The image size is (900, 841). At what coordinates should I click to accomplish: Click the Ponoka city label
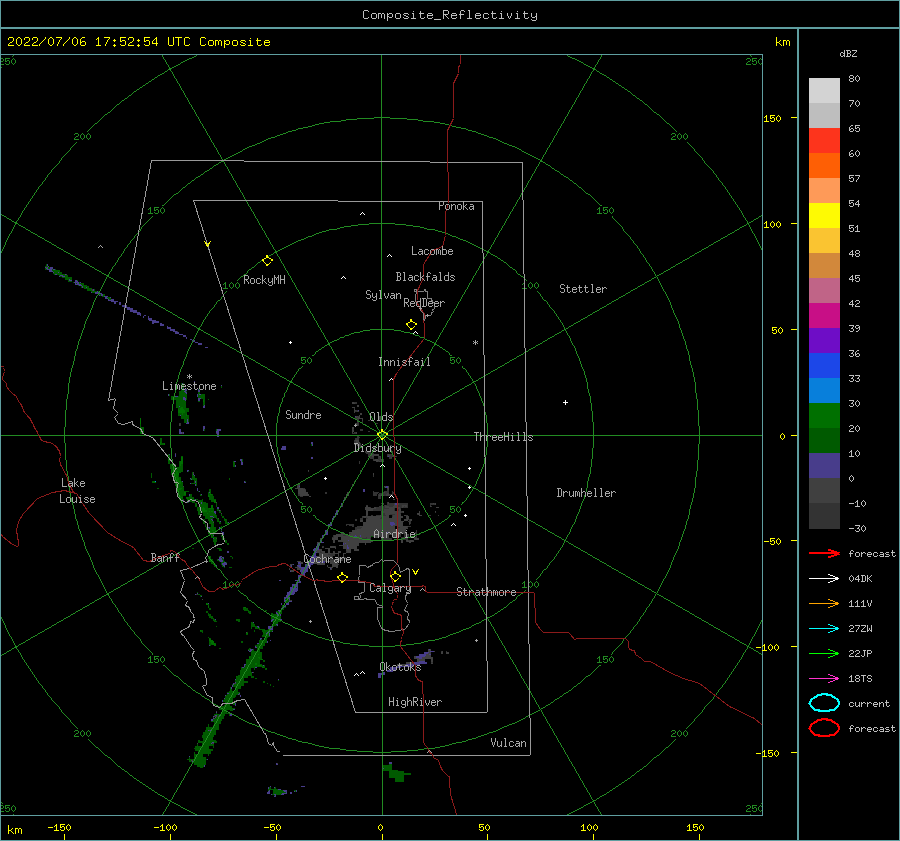456,206
